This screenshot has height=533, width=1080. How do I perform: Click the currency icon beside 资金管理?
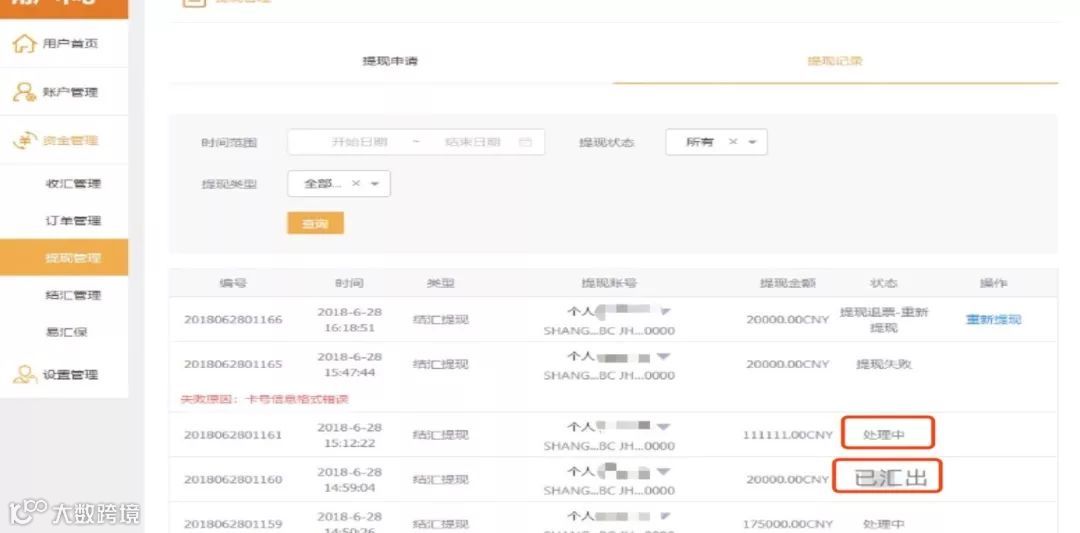coord(25,140)
